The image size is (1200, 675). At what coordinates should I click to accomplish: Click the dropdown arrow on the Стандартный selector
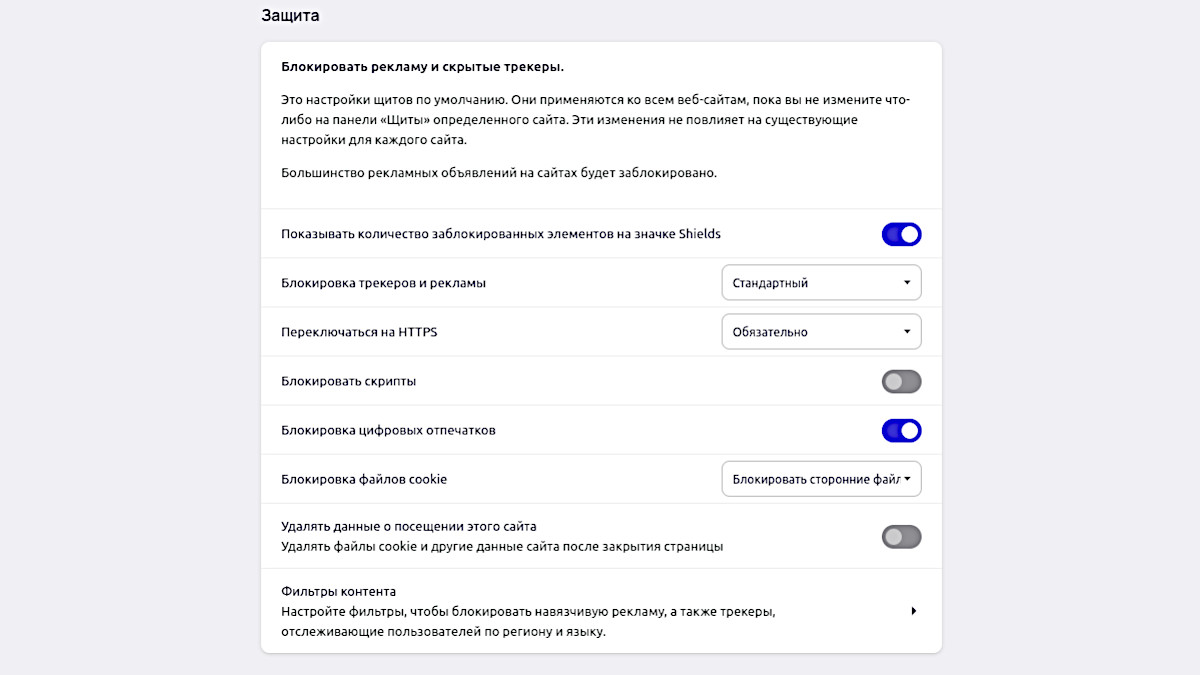pos(906,282)
